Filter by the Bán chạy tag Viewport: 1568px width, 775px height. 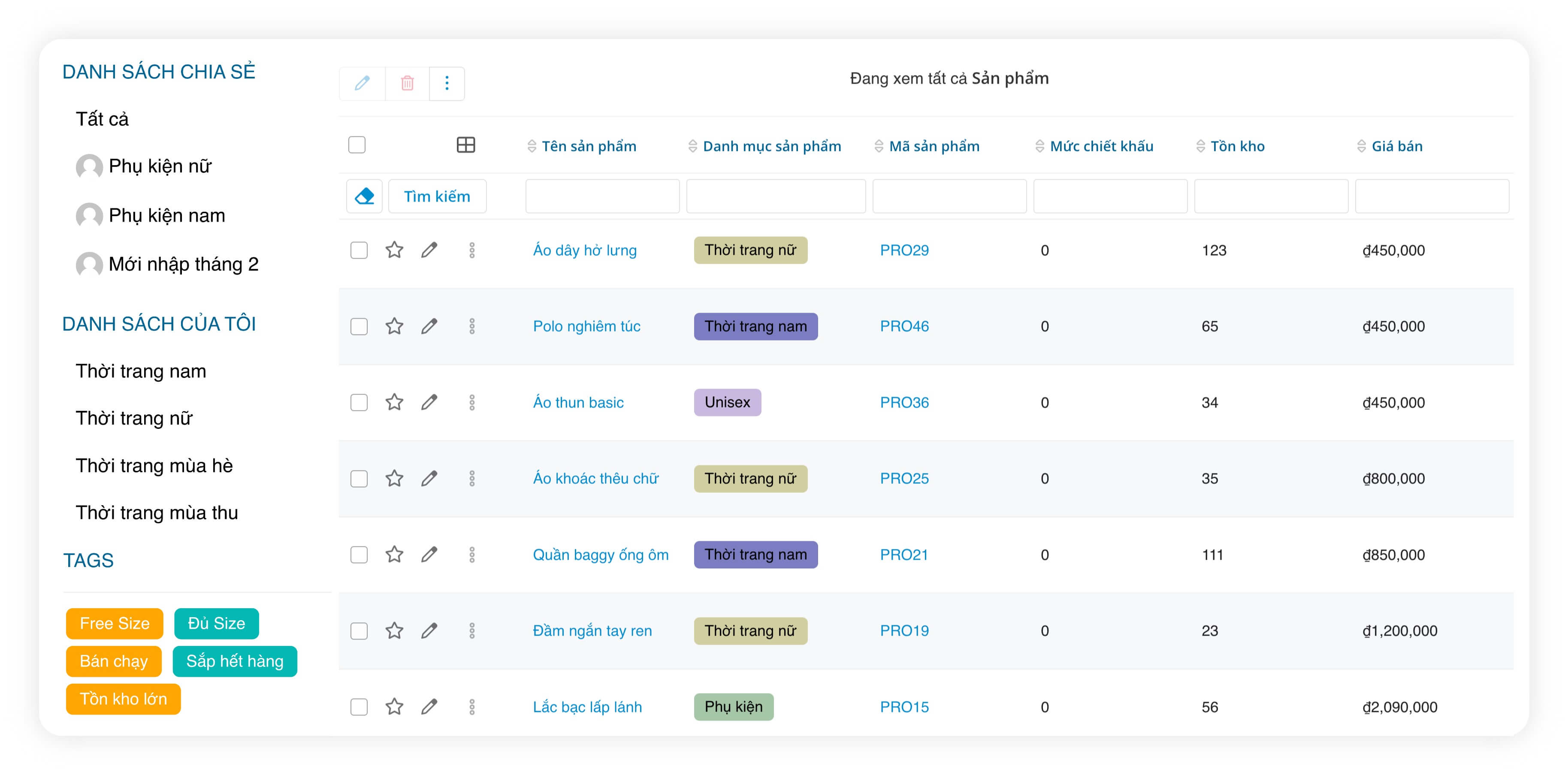click(113, 660)
